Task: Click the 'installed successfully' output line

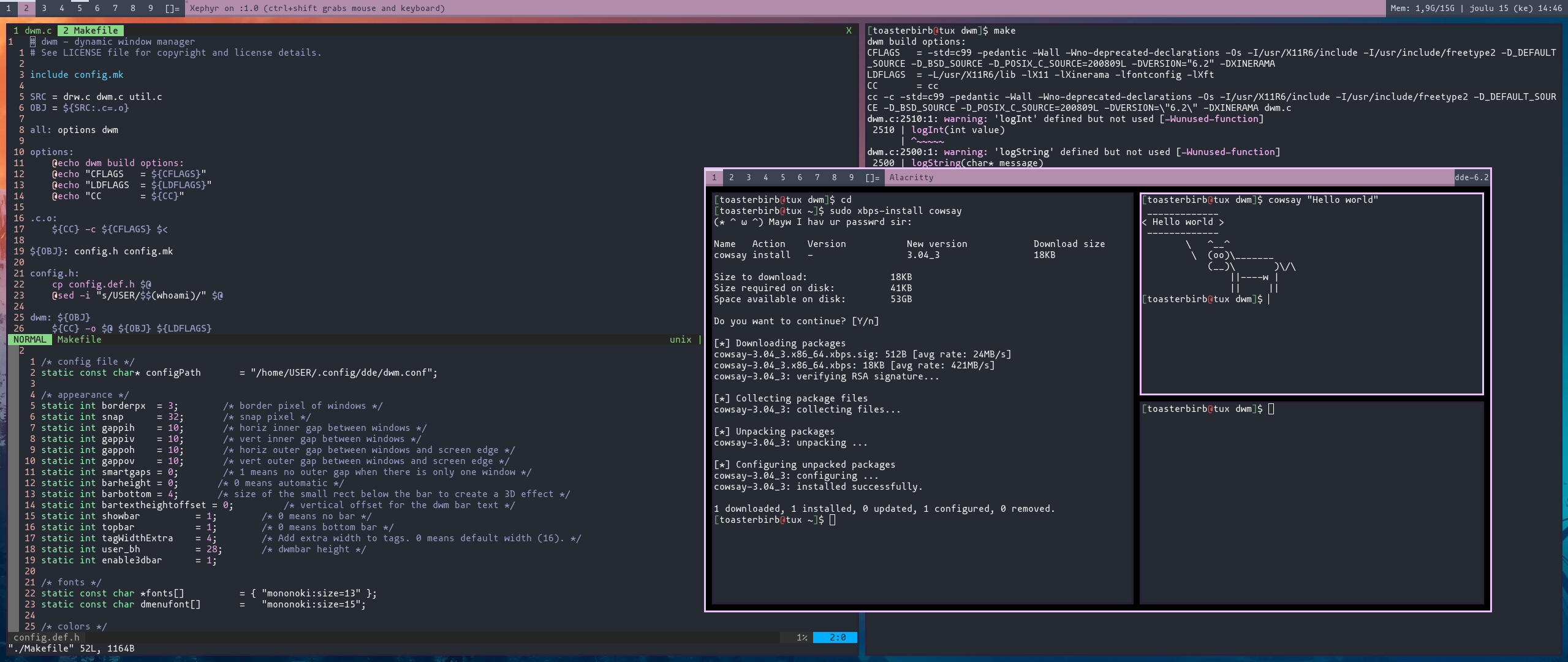Action: (x=818, y=487)
